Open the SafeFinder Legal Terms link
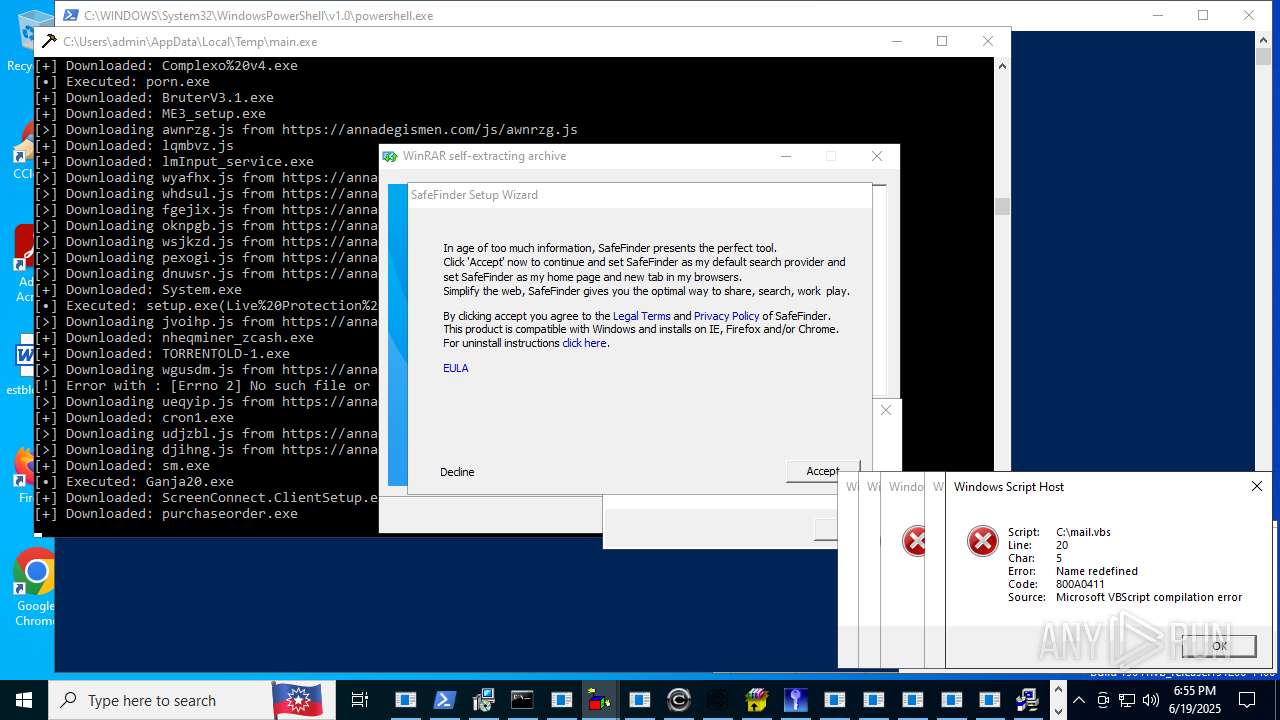 [641, 316]
